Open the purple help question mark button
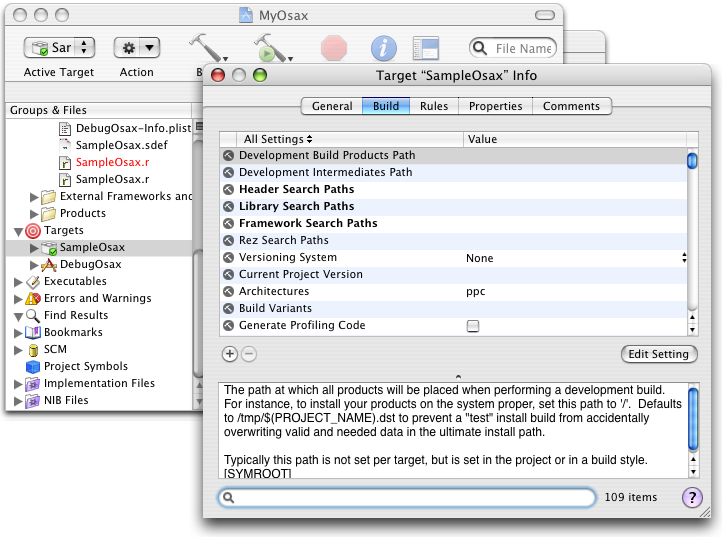 [692, 497]
